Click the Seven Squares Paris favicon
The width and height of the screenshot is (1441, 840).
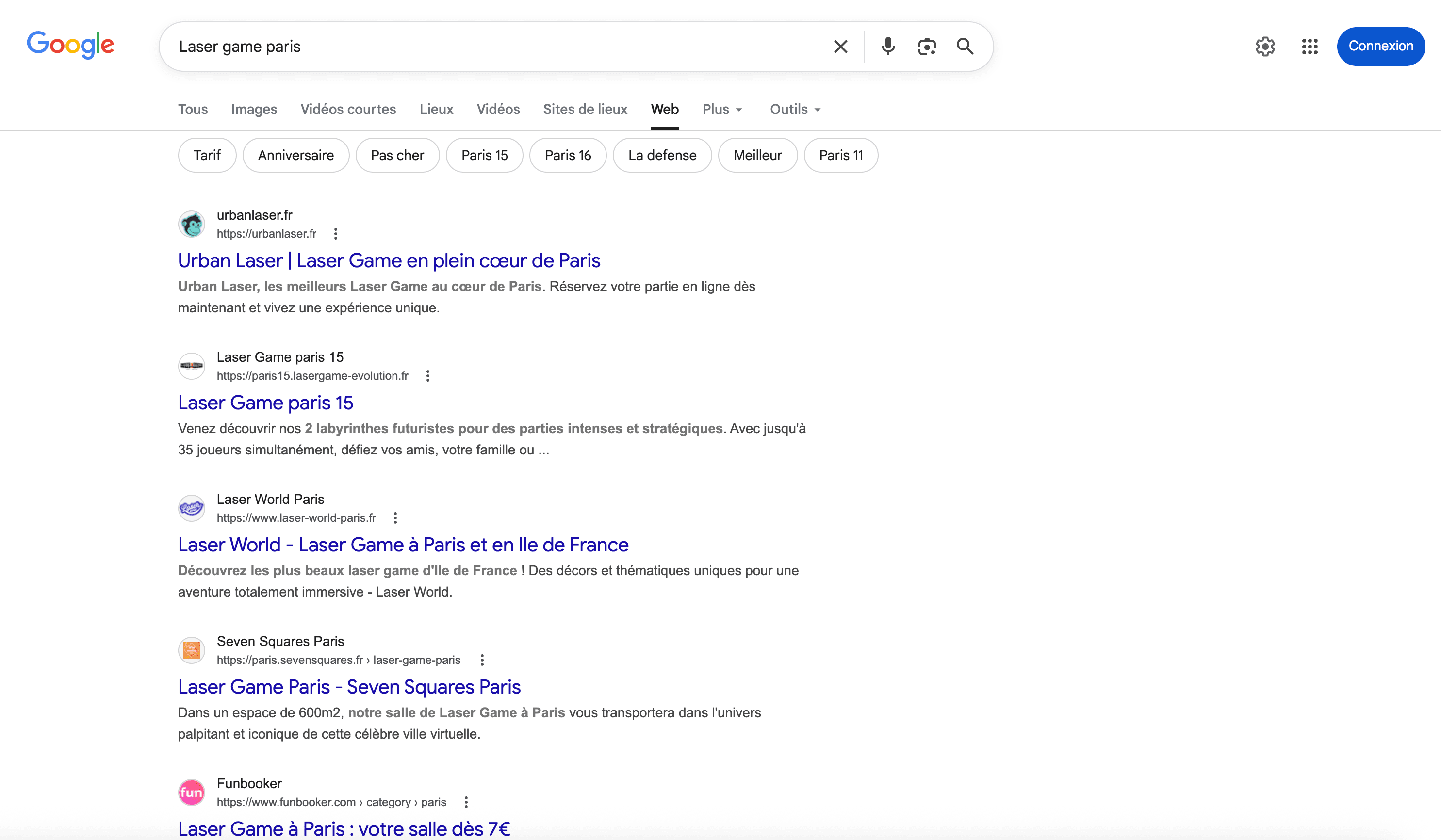(x=192, y=650)
